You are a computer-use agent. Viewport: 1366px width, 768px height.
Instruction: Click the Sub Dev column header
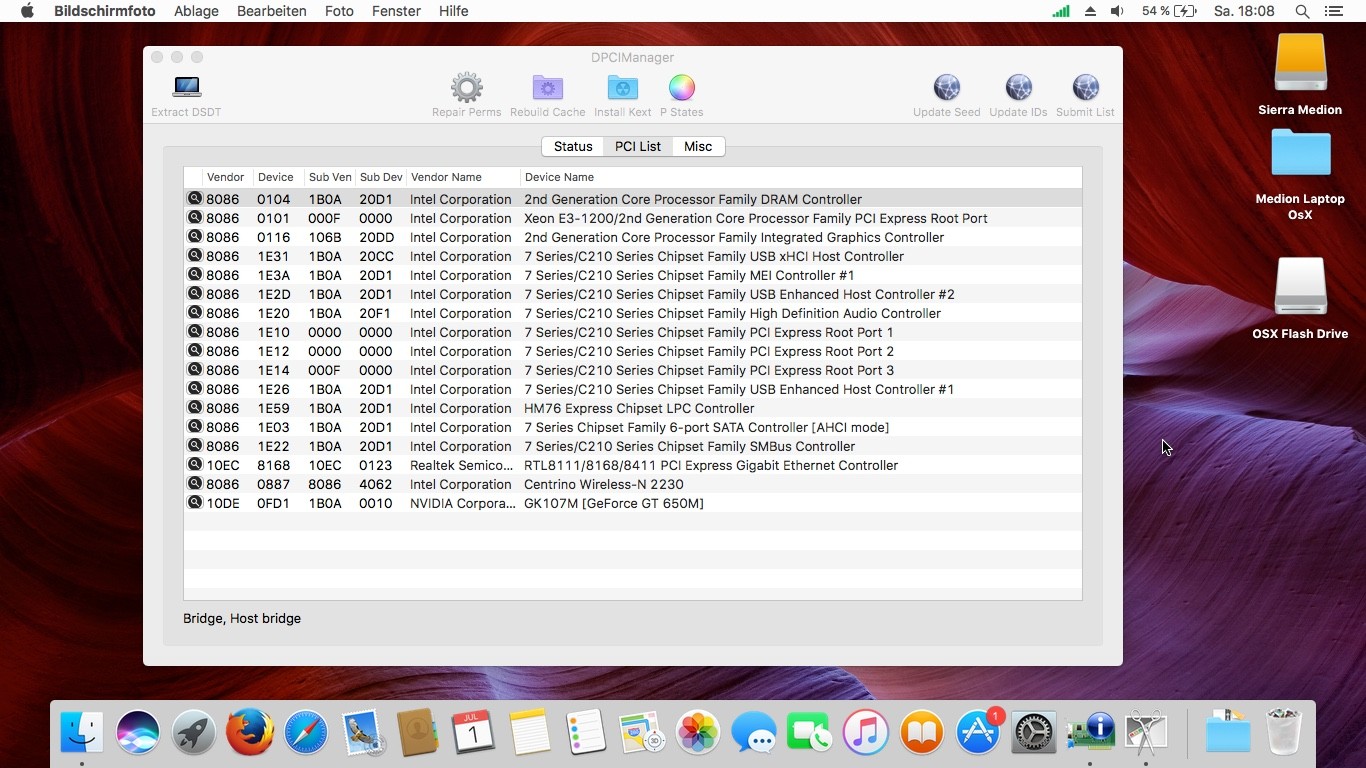point(381,177)
